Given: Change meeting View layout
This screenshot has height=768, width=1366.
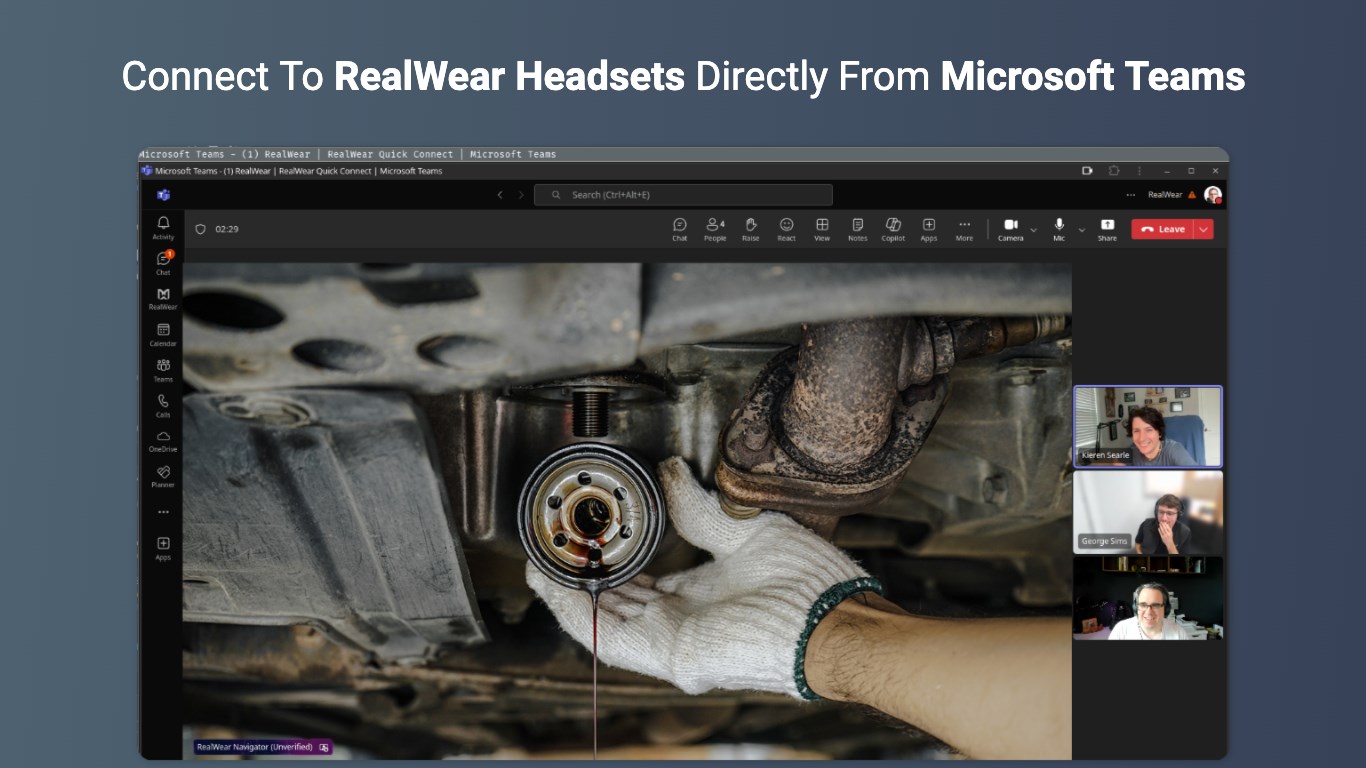Looking at the screenshot, I should 822,229.
